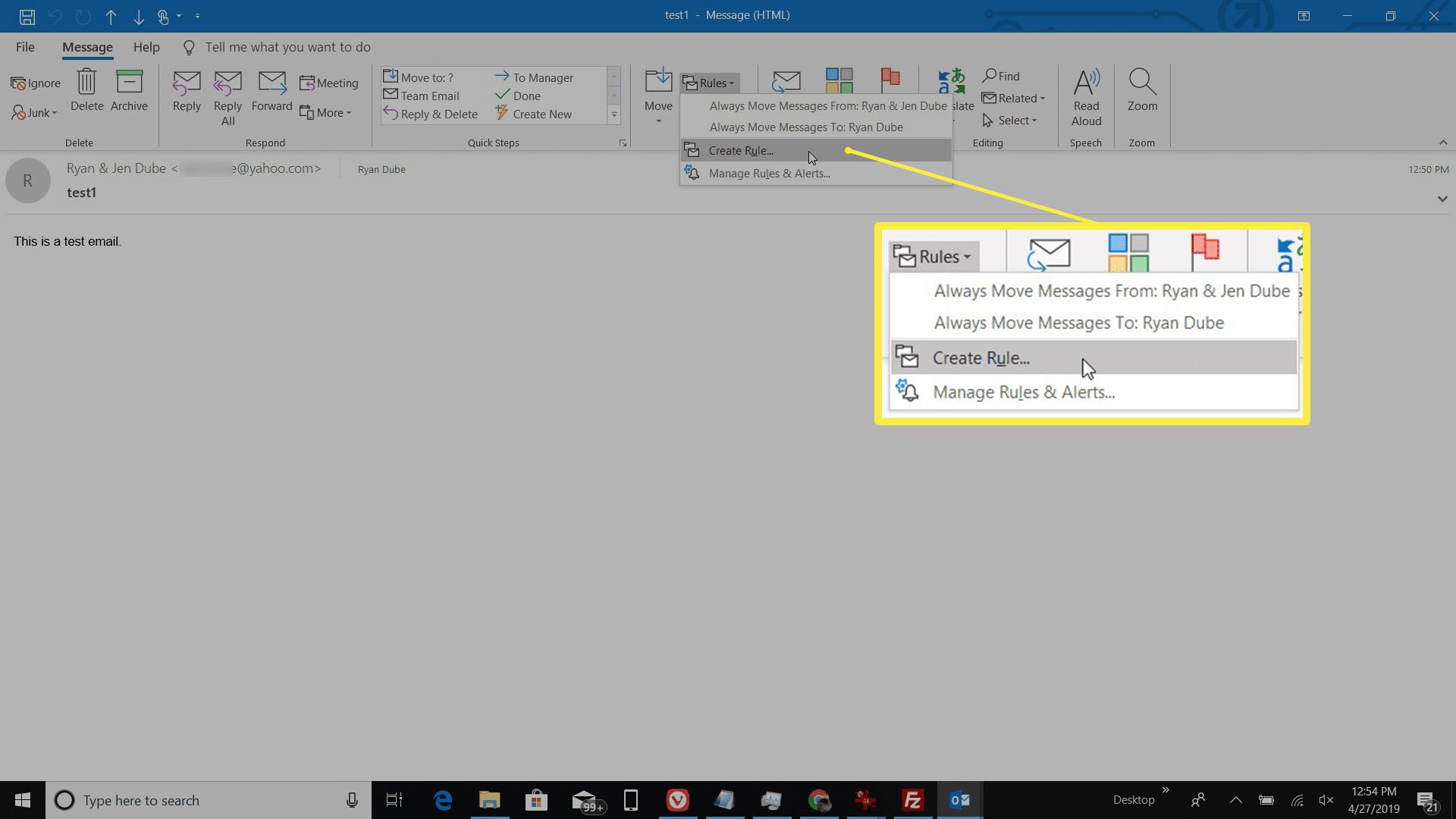Open File Explorer from the taskbar
Viewport: 1456px width, 819px height.
click(x=489, y=800)
